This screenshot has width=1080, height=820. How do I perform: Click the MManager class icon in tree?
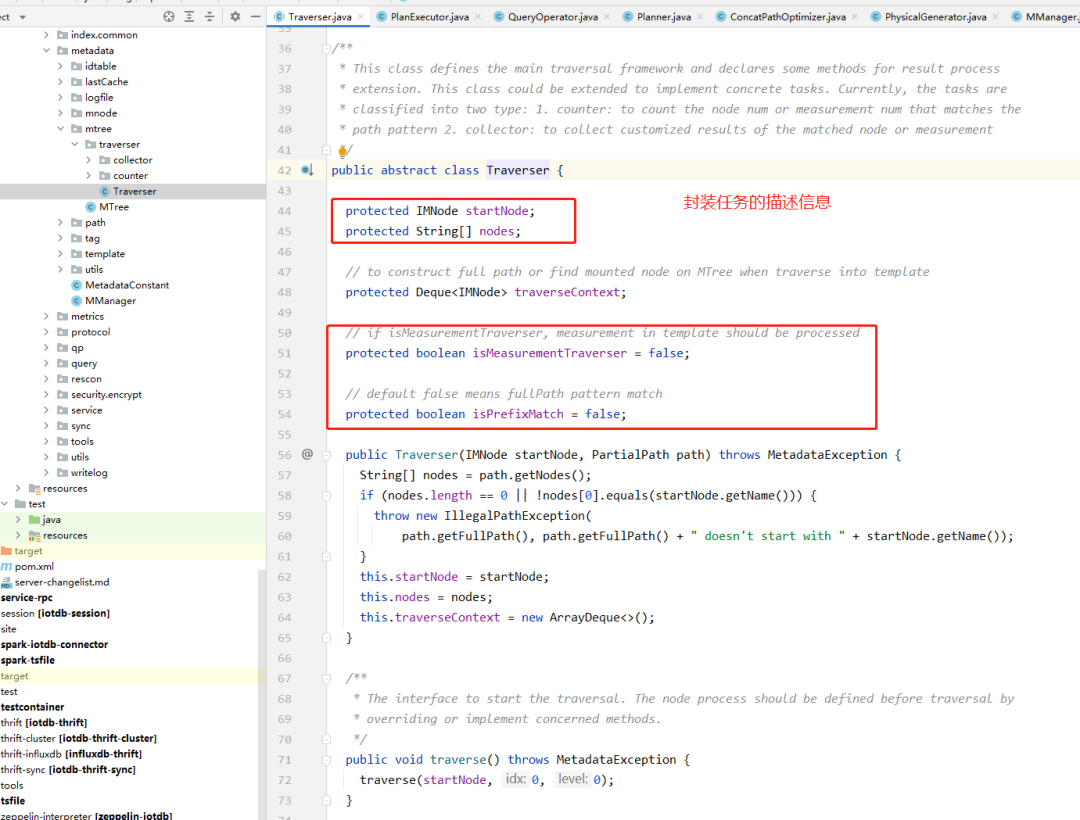76,301
